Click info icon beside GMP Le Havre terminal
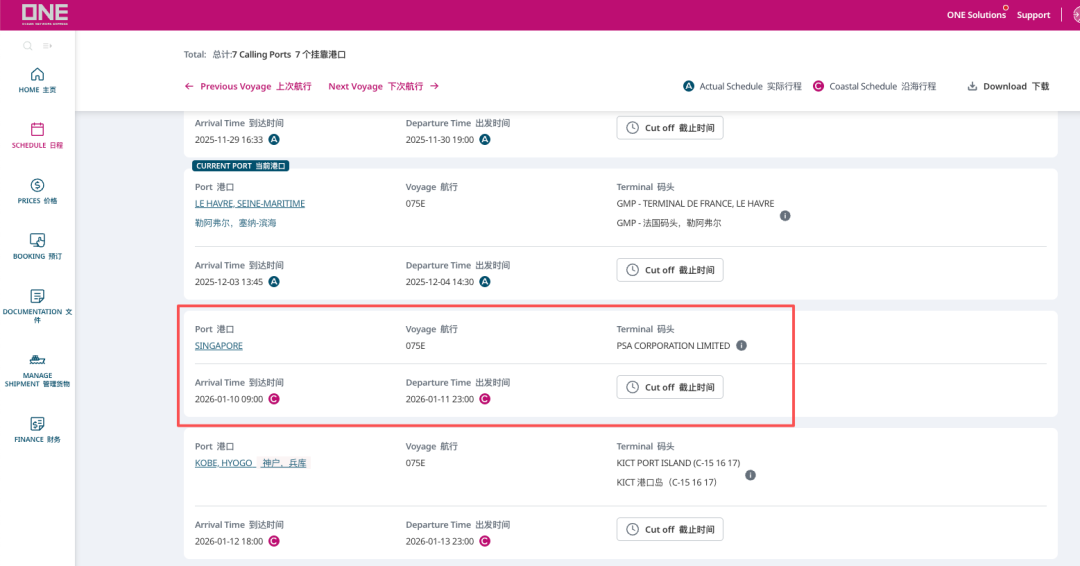This screenshot has height=566, width=1080. click(x=785, y=215)
